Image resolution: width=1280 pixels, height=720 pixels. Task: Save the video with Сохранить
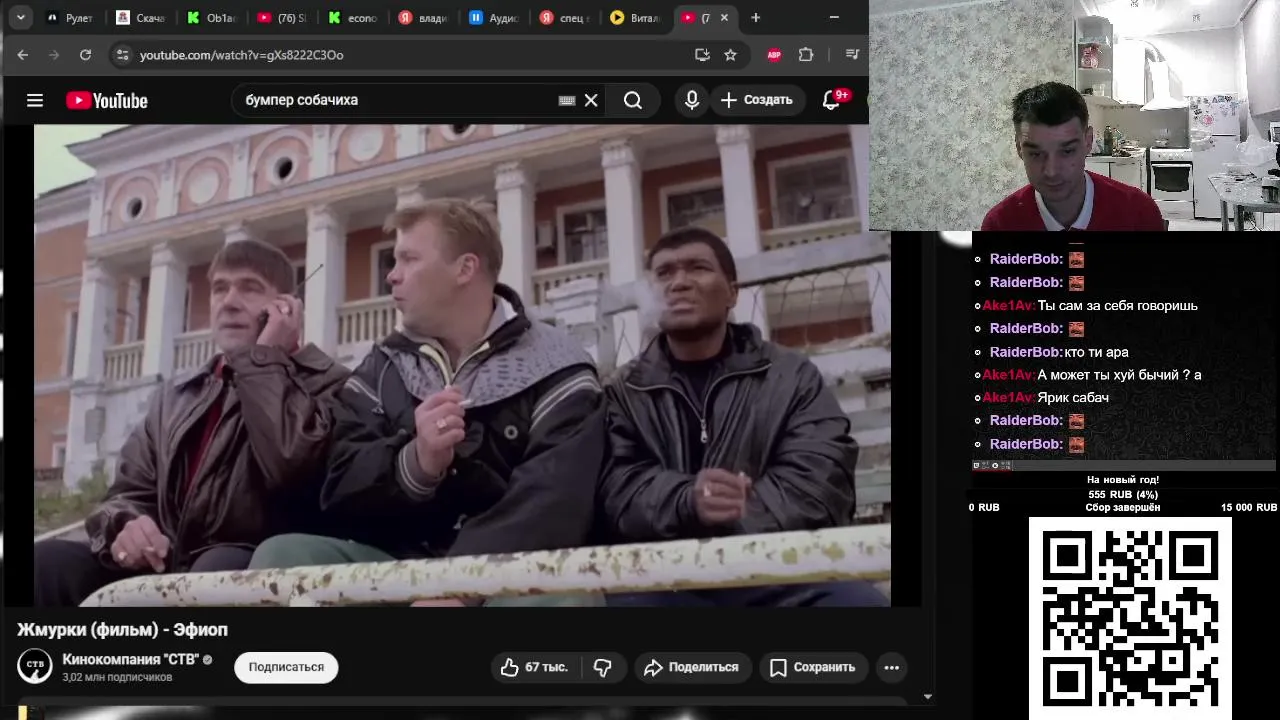tap(813, 667)
